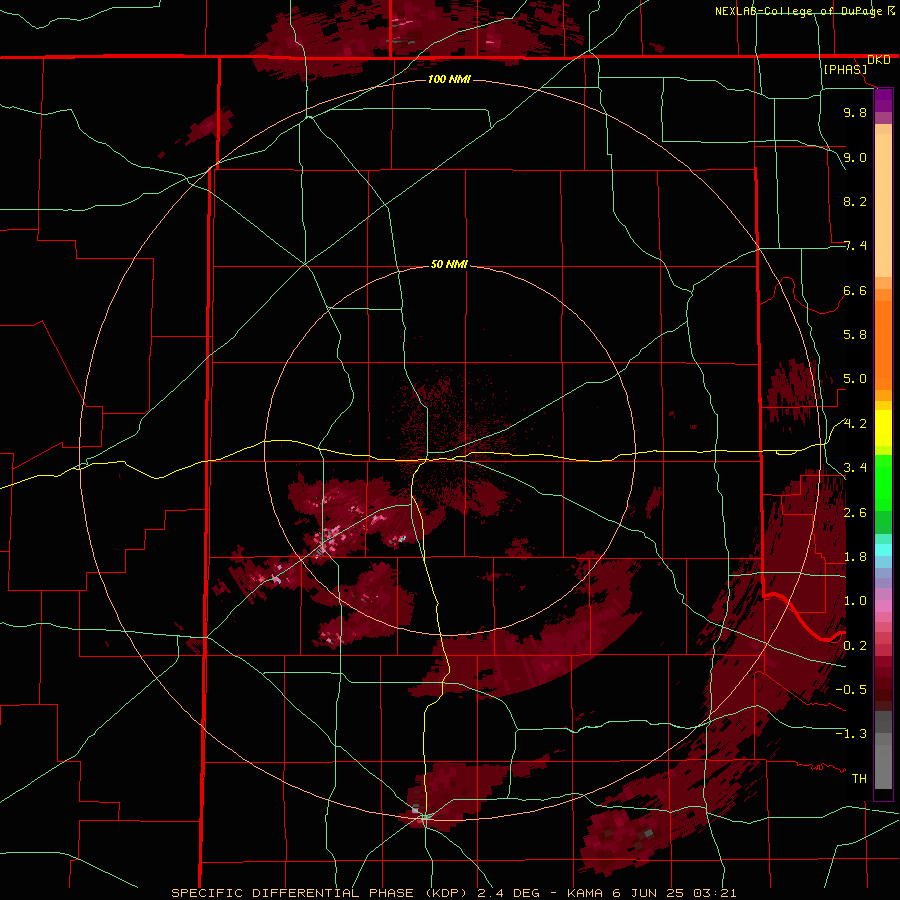Click the [PHAS] legend label
This screenshot has width=900, height=900.
click(x=845, y=70)
